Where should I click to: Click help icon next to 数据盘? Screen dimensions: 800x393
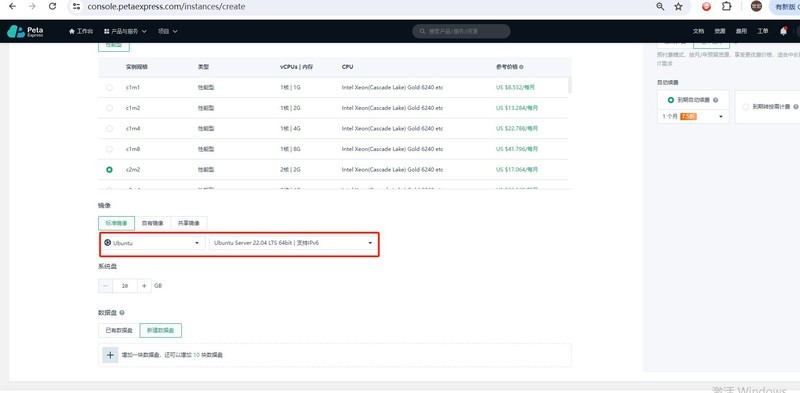(x=121, y=313)
